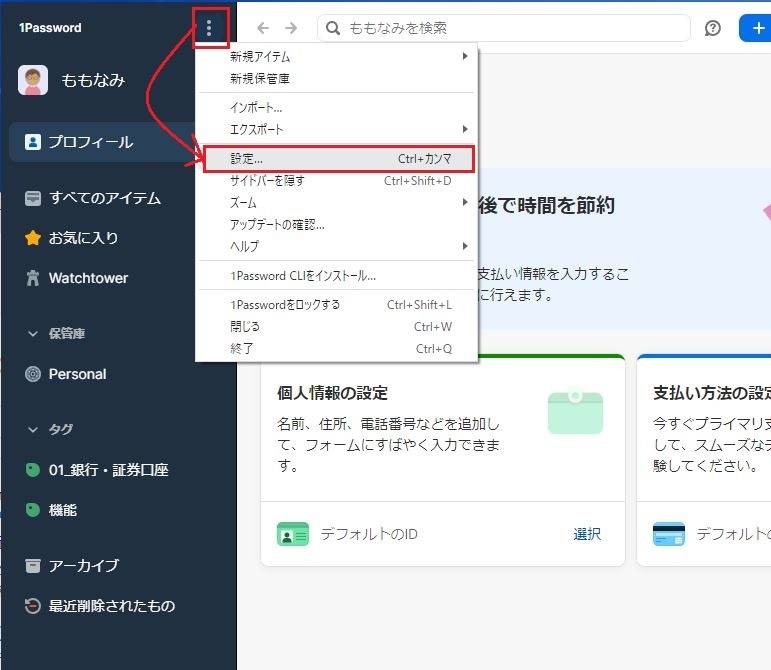771x670 pixels.
Task: Click the ももなみ account avatar
Action: [33, 80]
